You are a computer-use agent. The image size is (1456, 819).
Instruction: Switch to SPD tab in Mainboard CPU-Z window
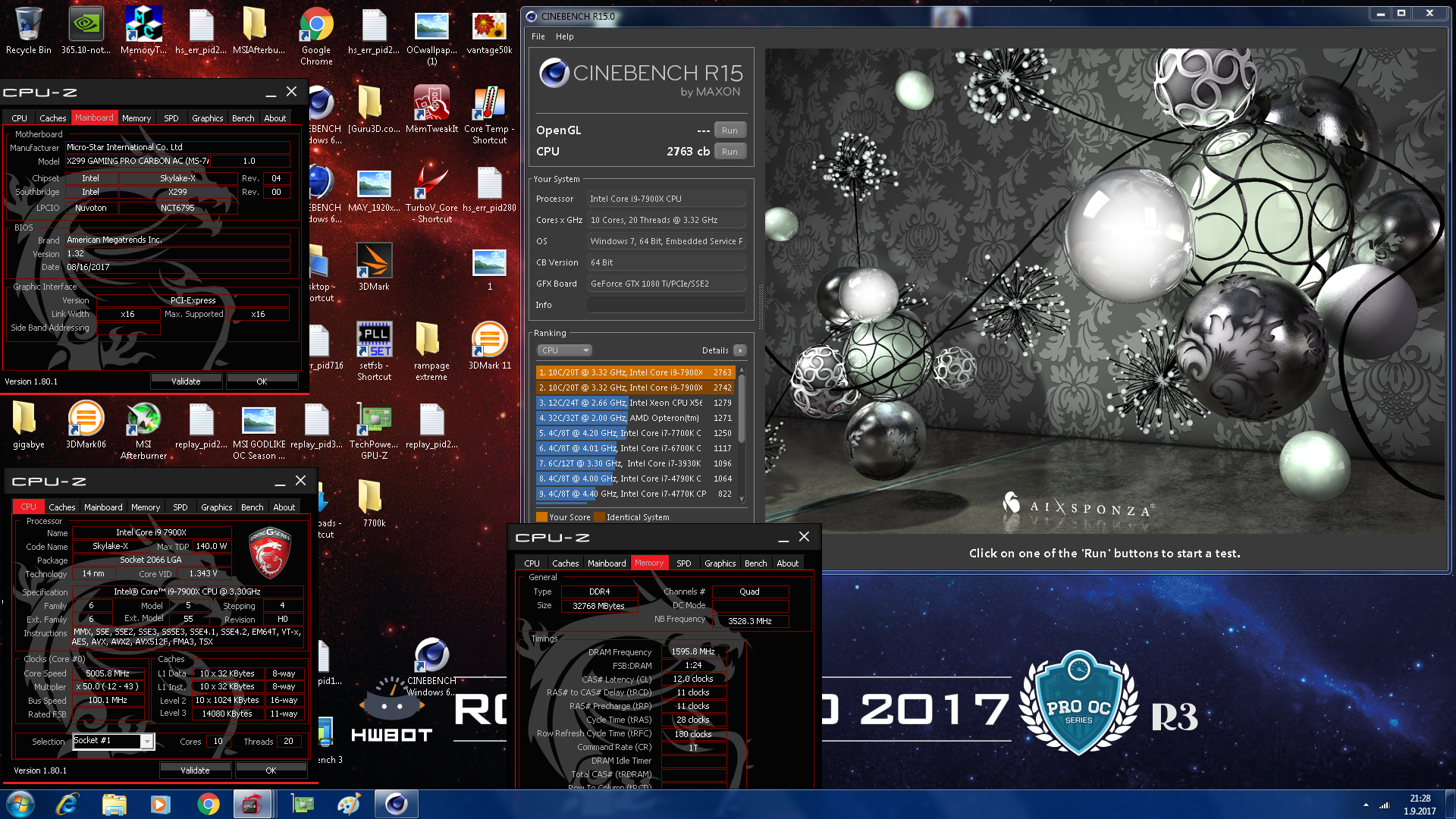tap(171, 118)
